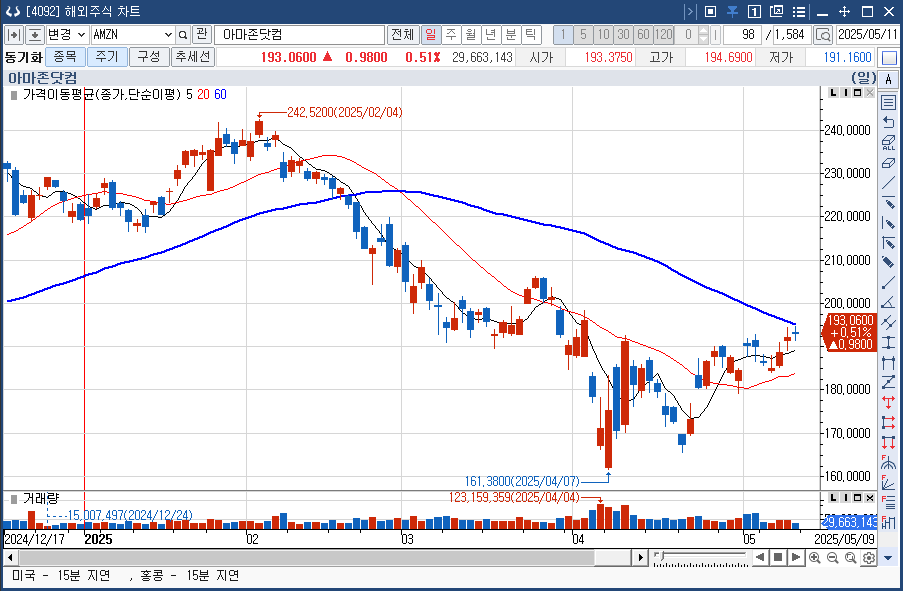Screen dimensions: 903x591
Task: Click the zoom in magnifier icon
Action: (x=814, y=557)
